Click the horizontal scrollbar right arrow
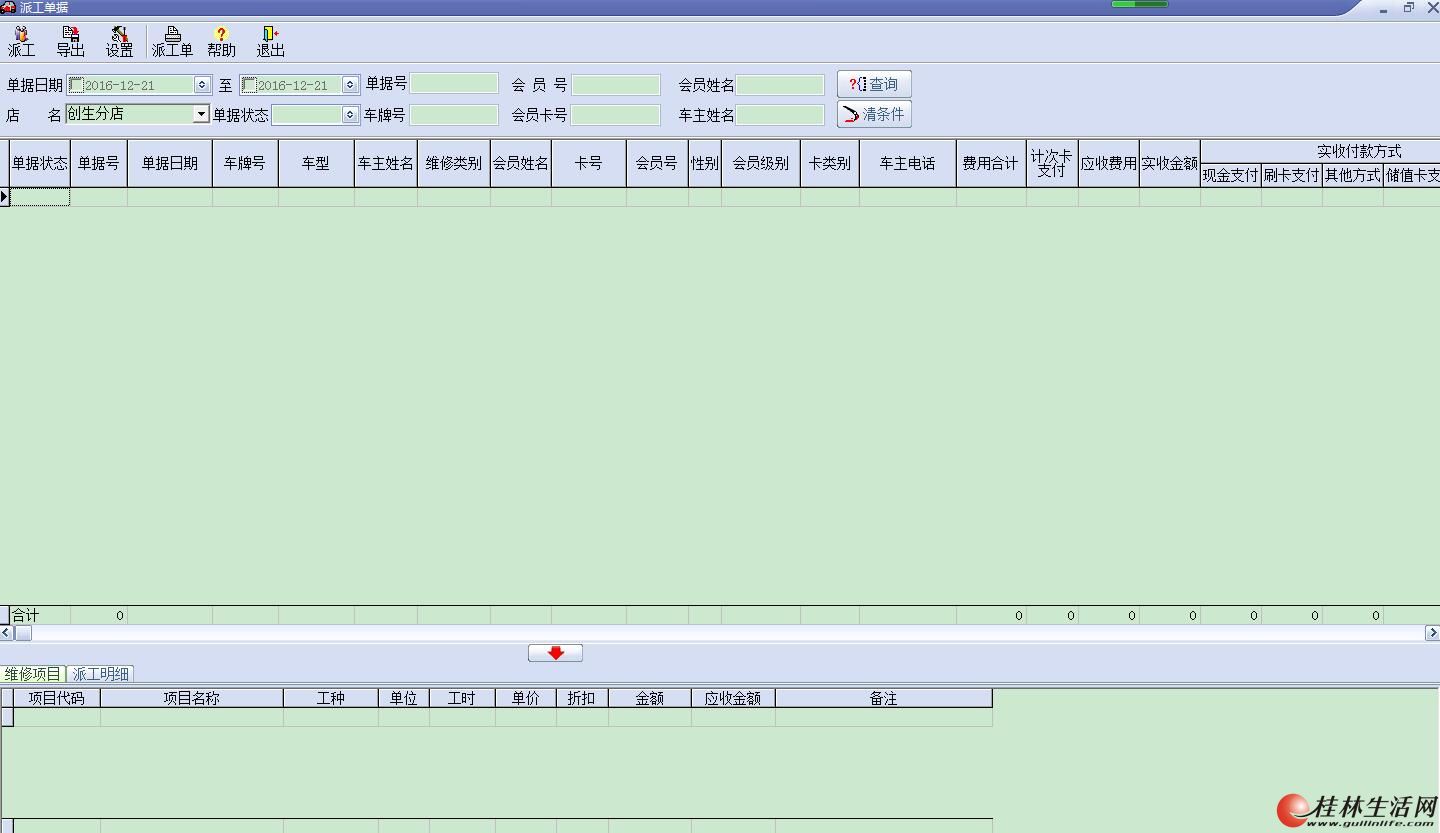1440x833 pixels. coord(1432,633)
